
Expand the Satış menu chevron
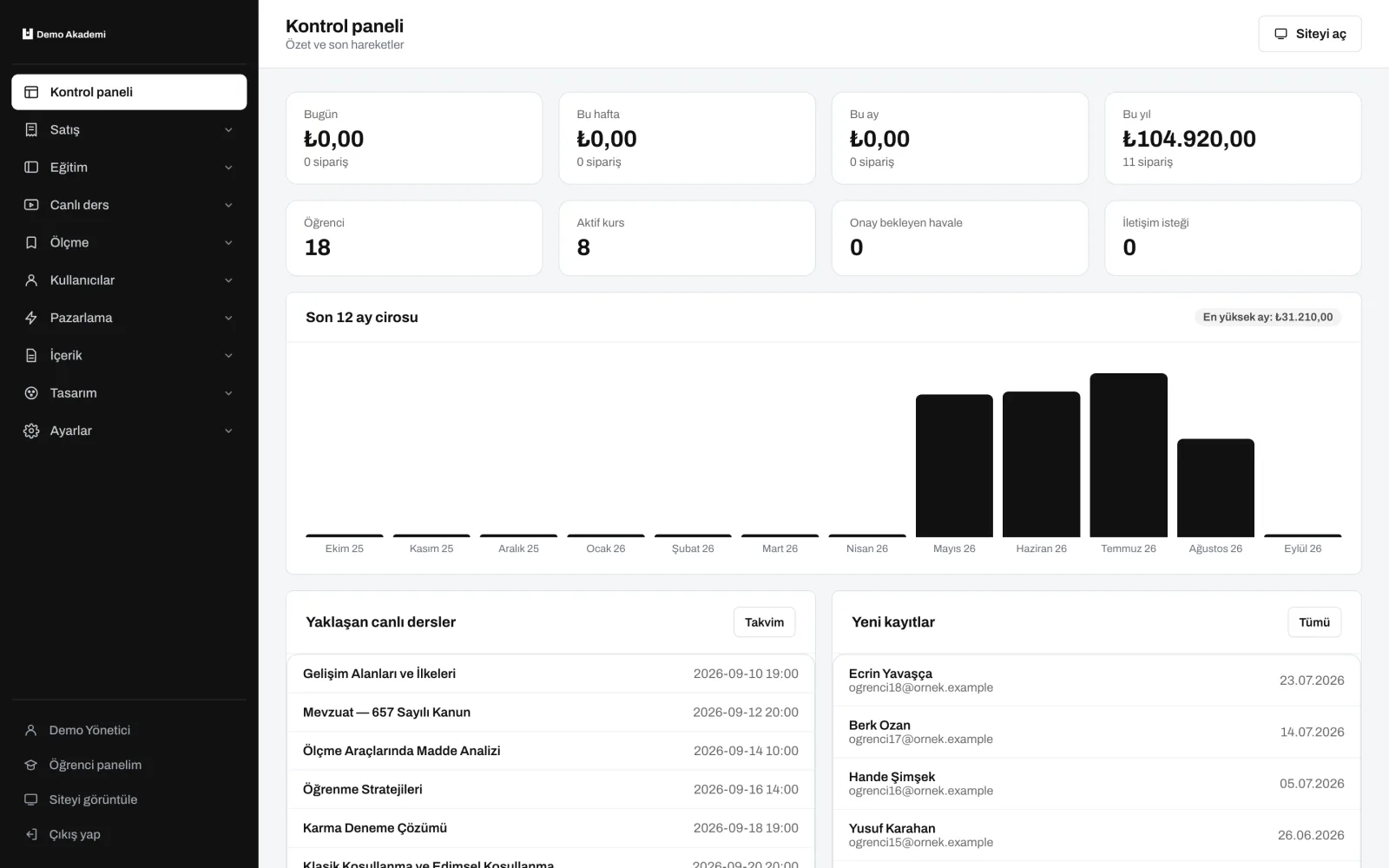pyautogui.click(x=228, y=129)
